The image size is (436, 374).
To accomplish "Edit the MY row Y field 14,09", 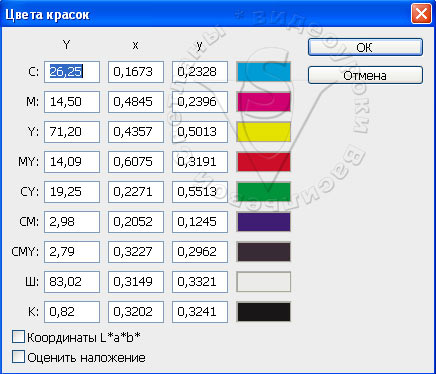I will pos(72,162).
